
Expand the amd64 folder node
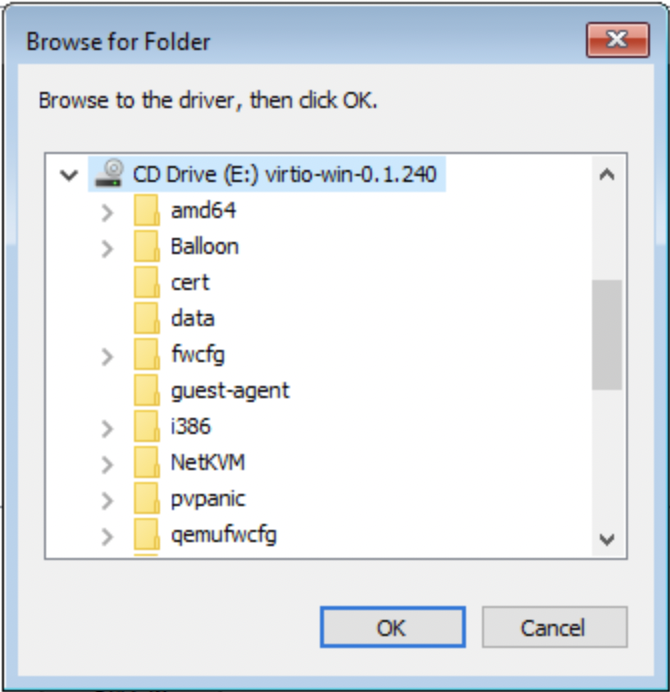[108, 212]
